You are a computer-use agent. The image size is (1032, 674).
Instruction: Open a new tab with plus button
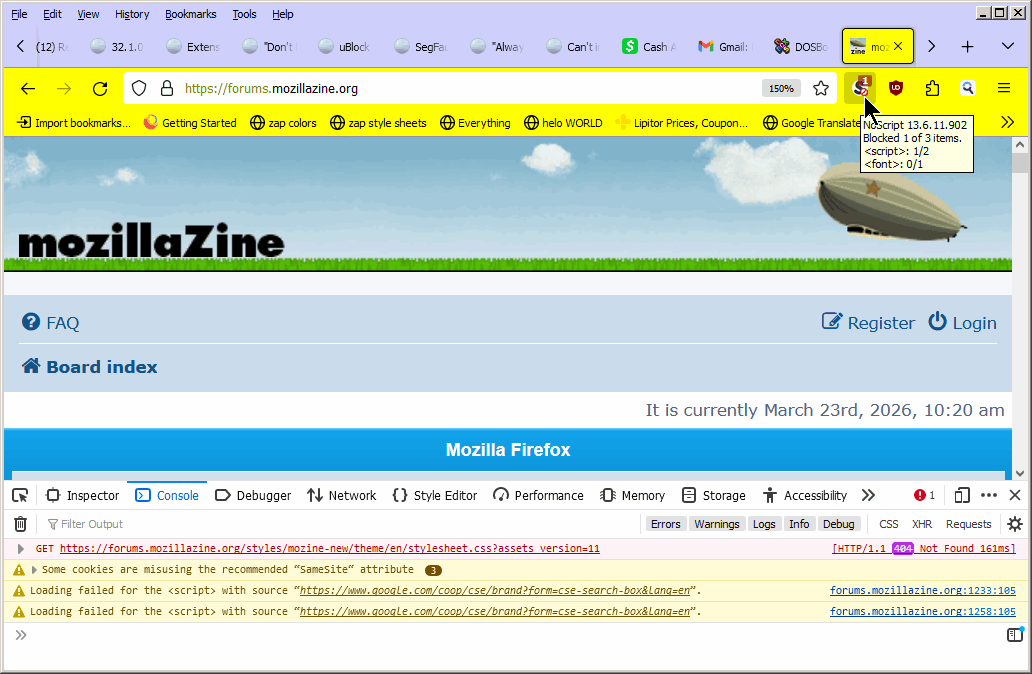pyautogui.click(x=968, y=47)
